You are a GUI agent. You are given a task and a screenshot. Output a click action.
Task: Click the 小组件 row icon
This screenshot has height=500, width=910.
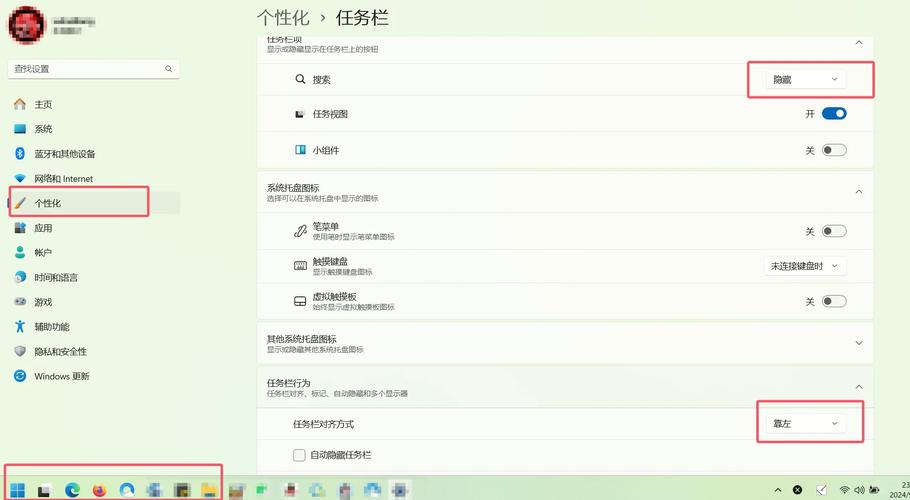pyautogui.click(x=300, y=150)
